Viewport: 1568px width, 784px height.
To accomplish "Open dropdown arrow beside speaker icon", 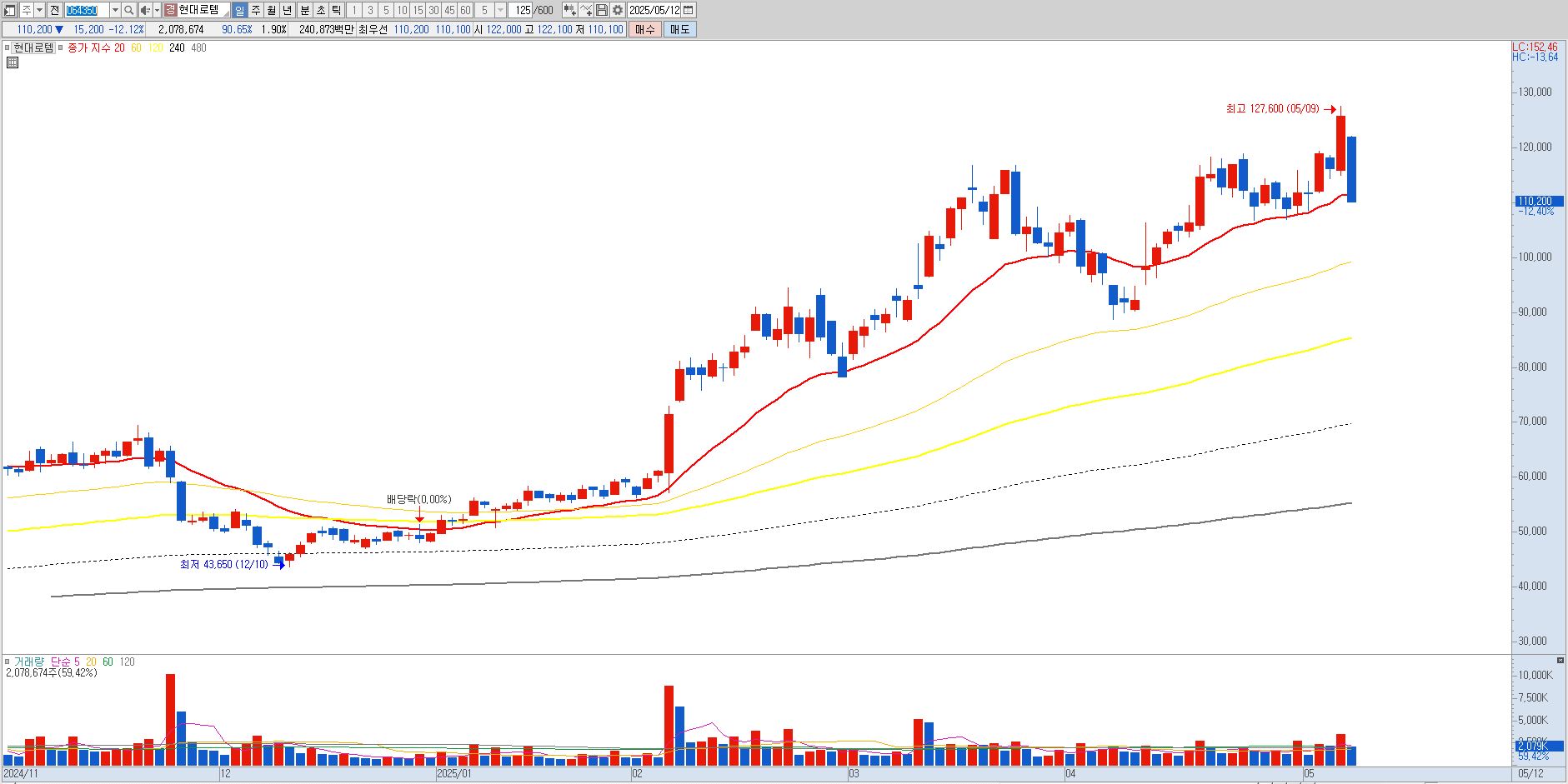I will (x=157, y=10).
